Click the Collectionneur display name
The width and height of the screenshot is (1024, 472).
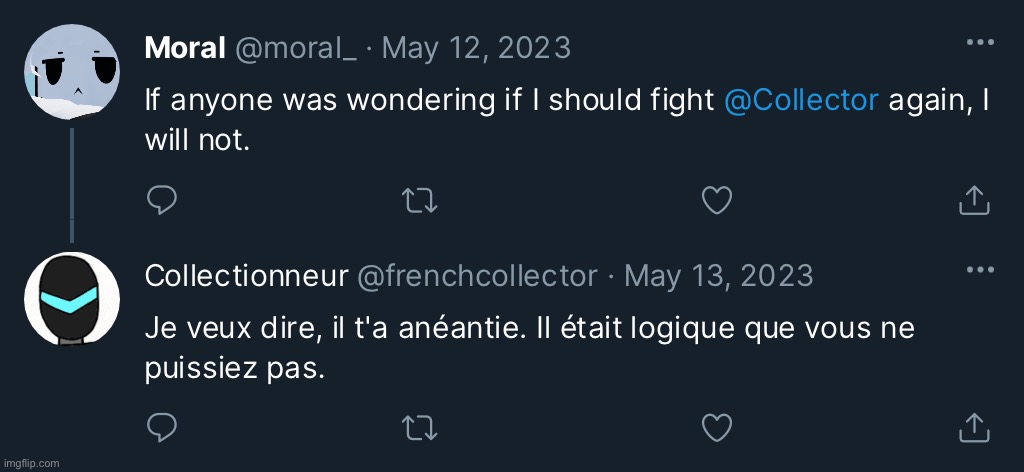click(245, 275)
